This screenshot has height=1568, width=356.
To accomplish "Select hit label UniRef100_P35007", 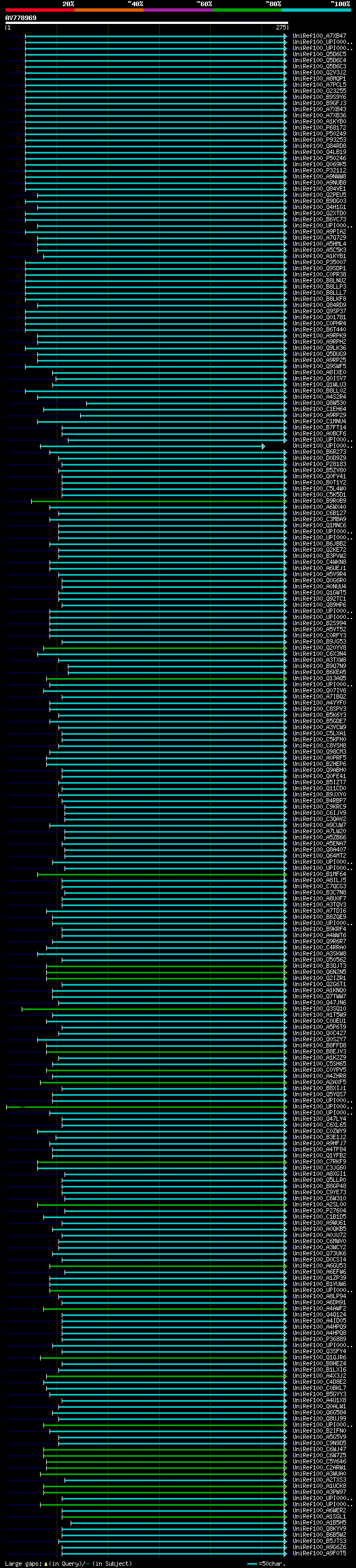I will point(319,263).
